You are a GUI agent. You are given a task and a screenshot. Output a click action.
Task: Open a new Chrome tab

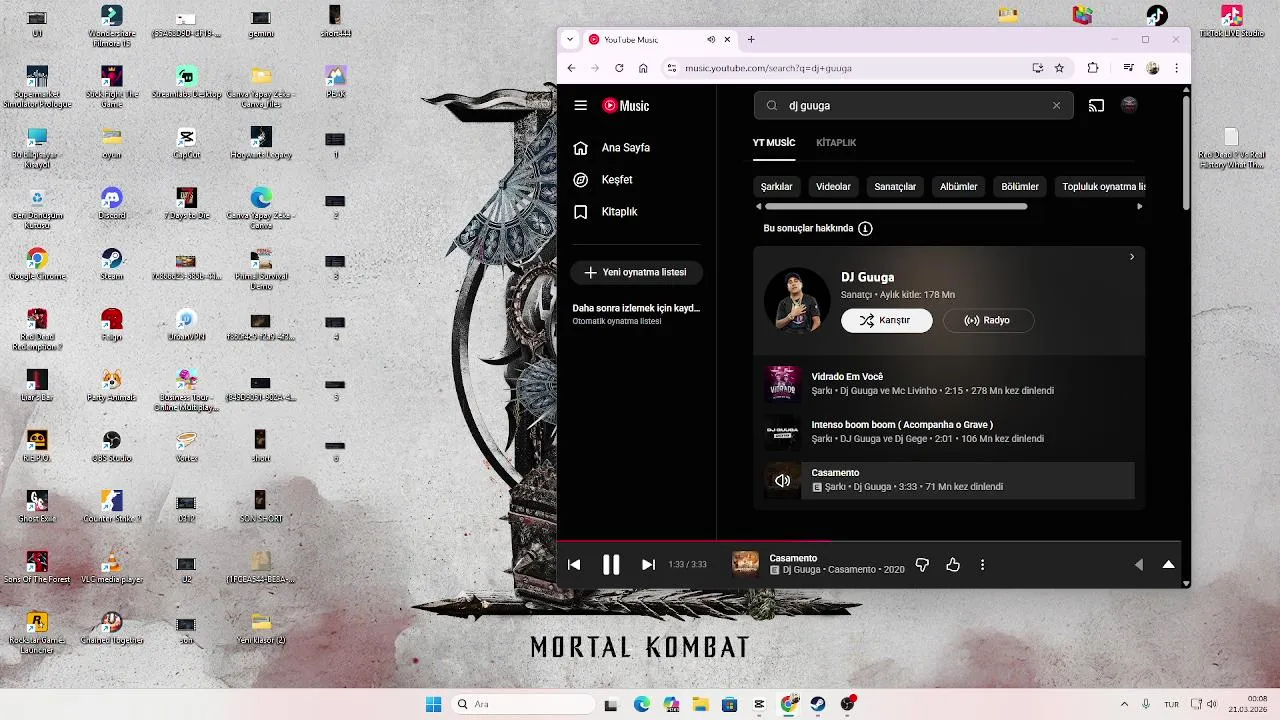click(751, 40)
